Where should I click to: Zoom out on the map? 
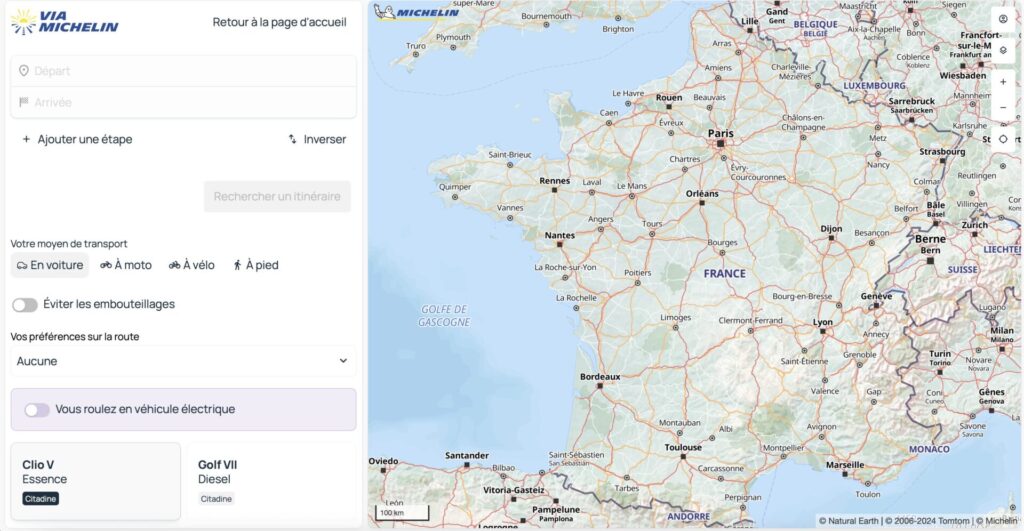pyautogui.click(x=1003, y=108)
